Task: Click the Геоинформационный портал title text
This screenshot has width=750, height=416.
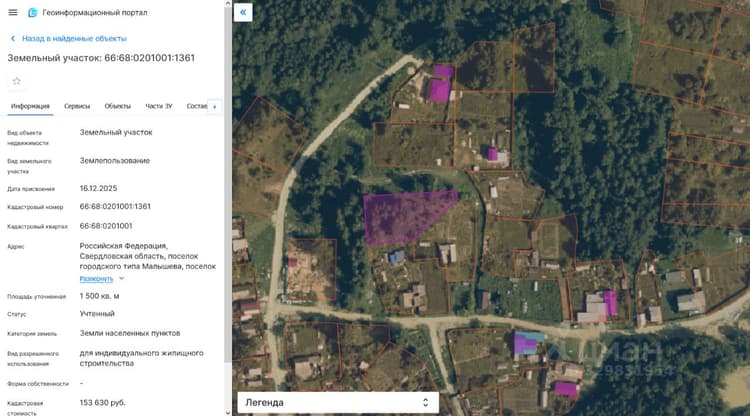Action: click(95, 12)
